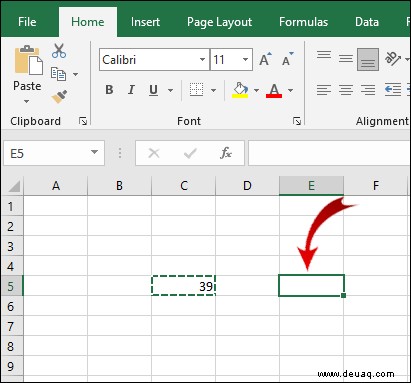Expand border style options arrow

pyautogui.click(x=213, y=90)
